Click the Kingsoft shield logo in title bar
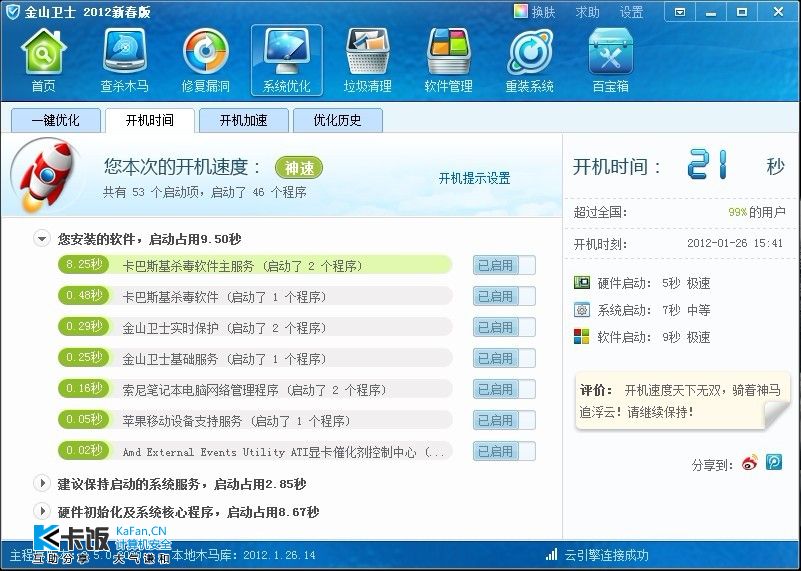801x571 pixels. pos(12,12)
